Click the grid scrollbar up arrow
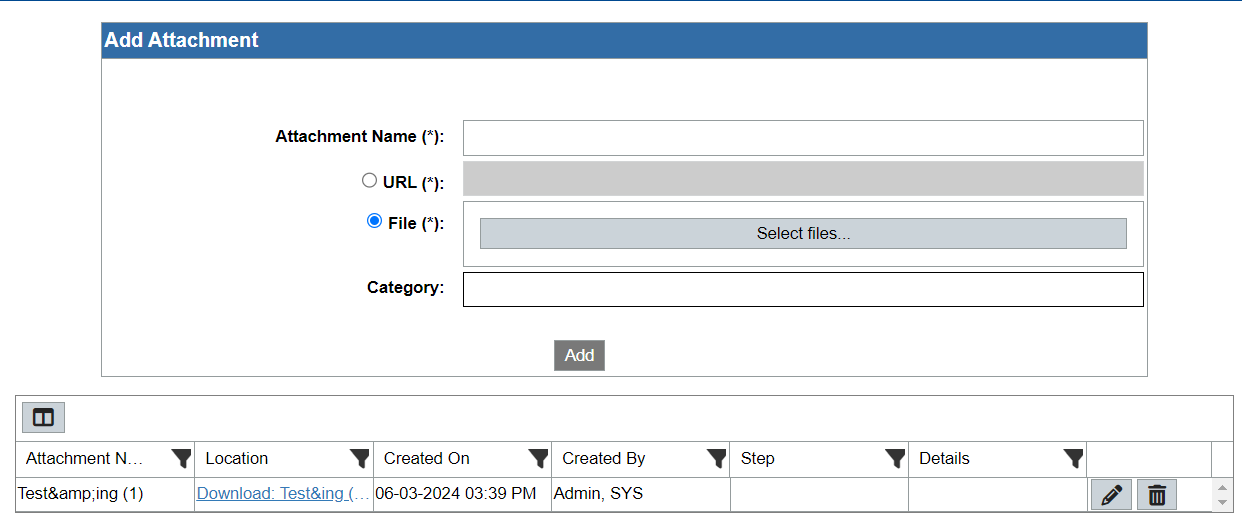The height and width of the screenshot is (523, 1242). click(1222, 487)
